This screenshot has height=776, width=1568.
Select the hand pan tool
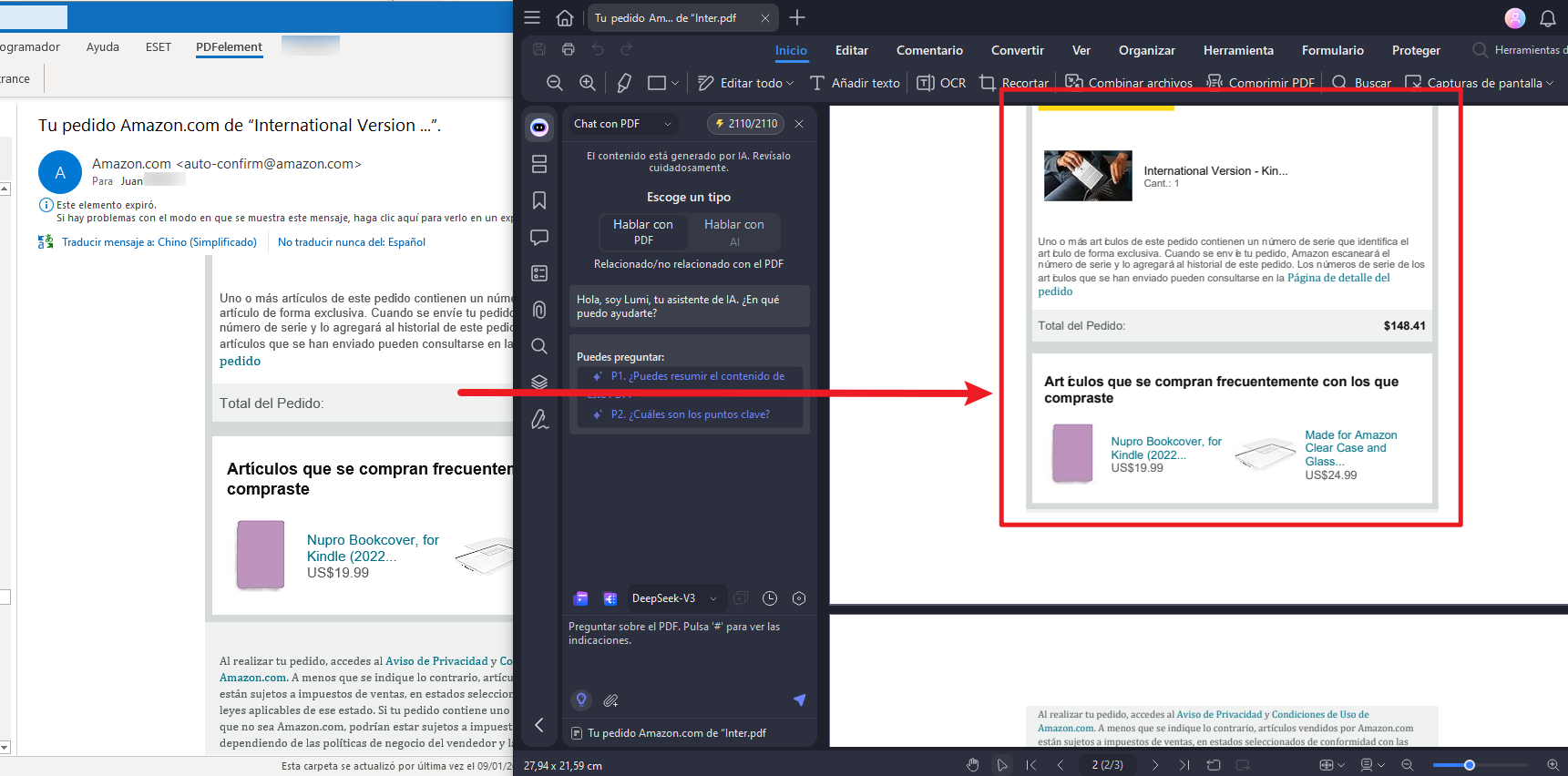point(973,765)
